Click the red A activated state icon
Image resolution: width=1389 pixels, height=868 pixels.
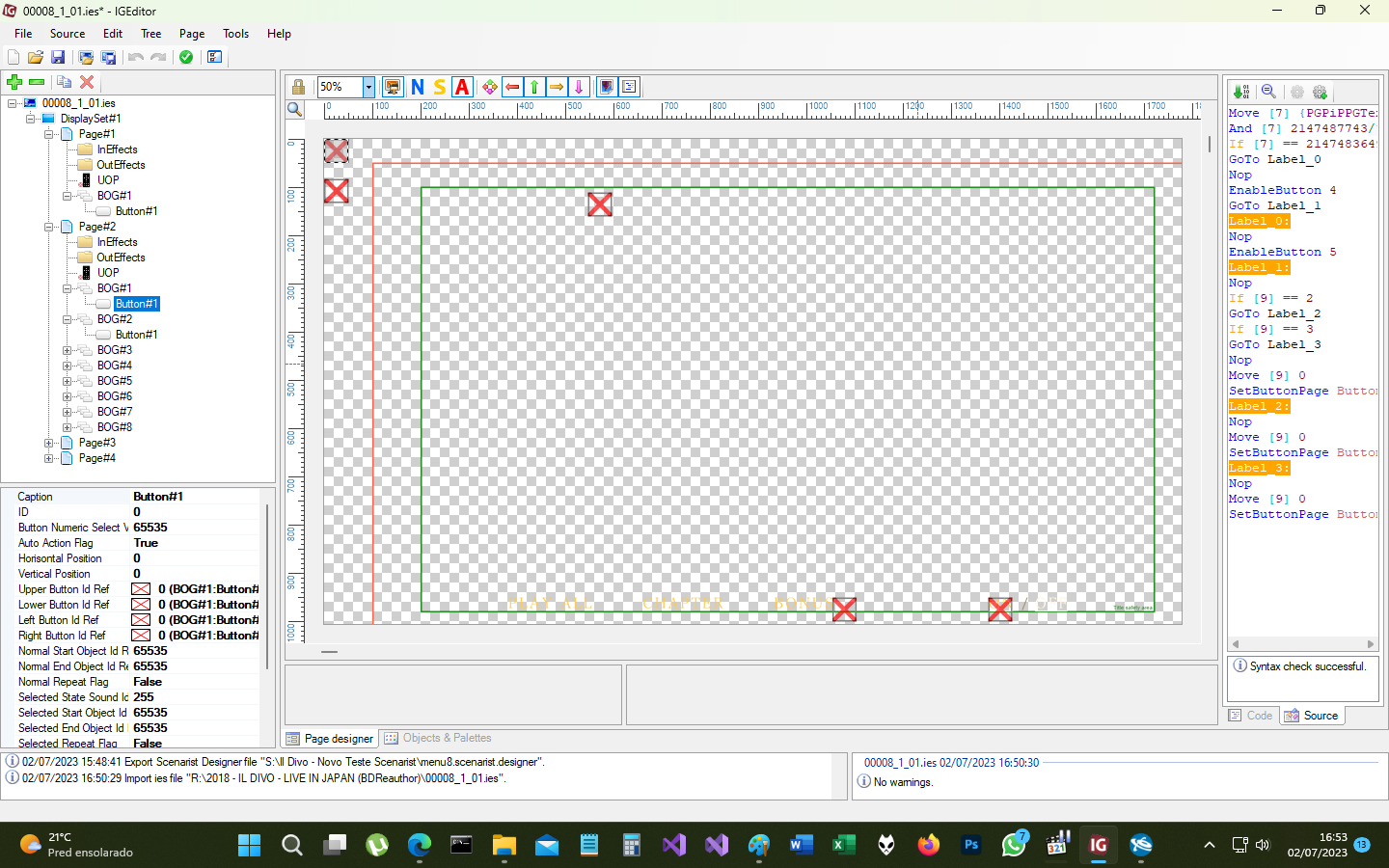pos(462,87)
